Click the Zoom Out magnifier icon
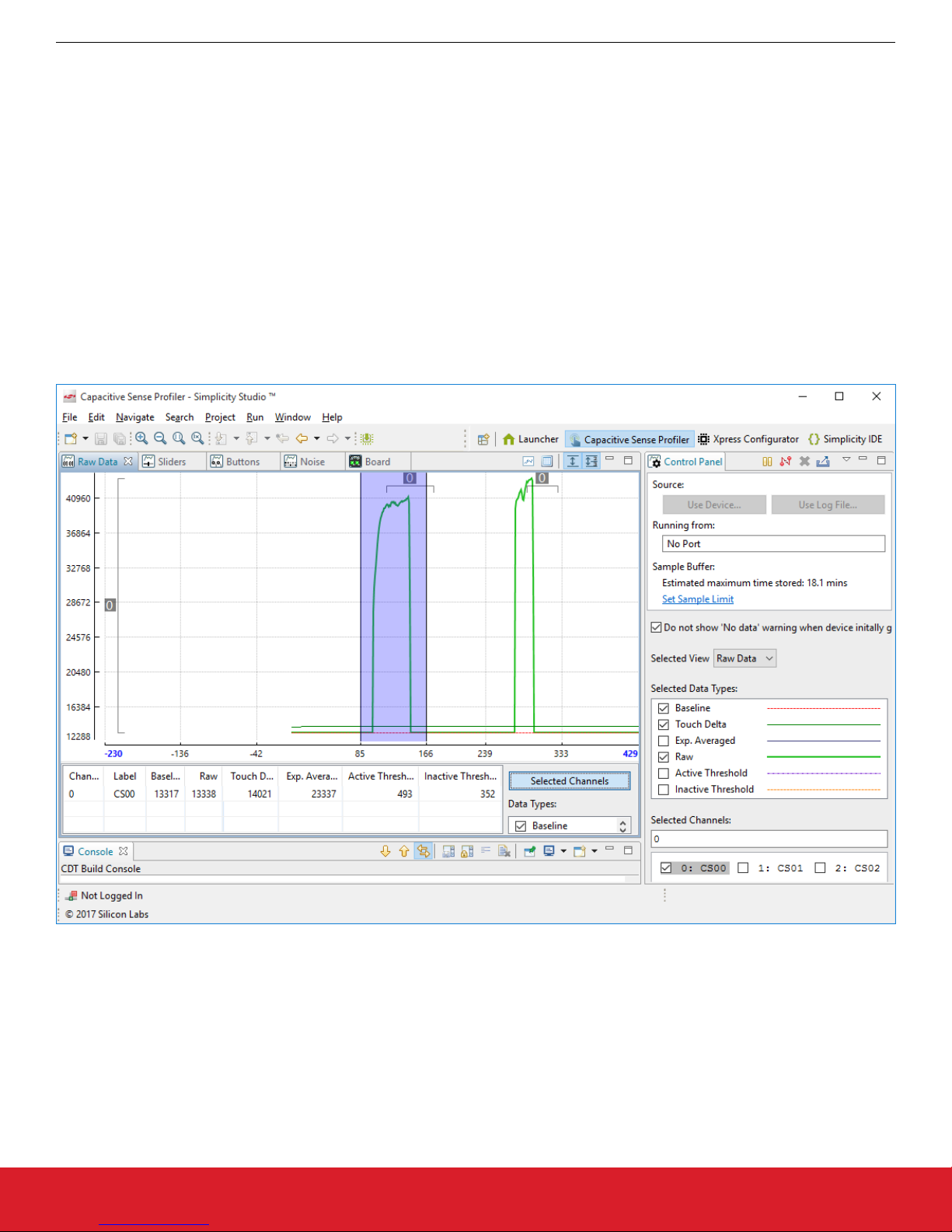Image resolution: width=952 pixels, height=1232 pixels. coord(160,439)
